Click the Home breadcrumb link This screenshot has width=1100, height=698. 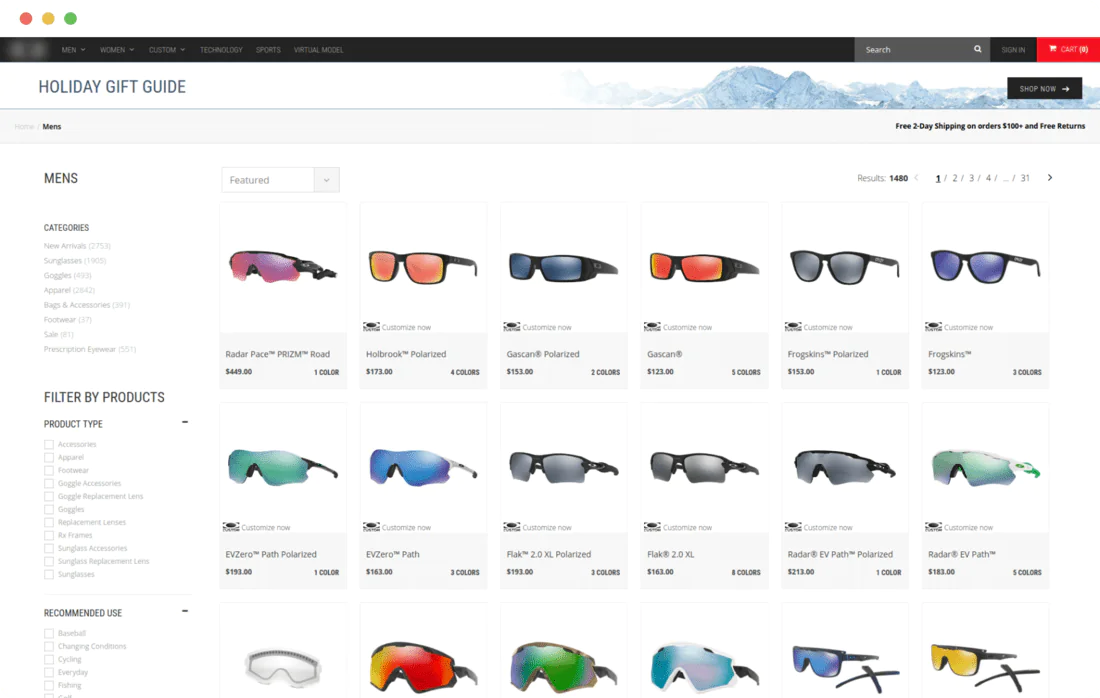(24, 126)
